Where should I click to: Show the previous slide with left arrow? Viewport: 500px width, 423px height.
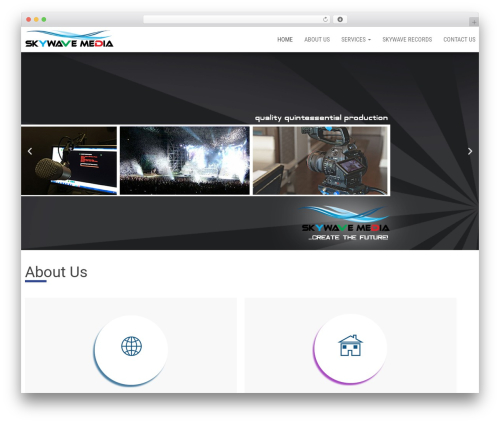[30, 151]
